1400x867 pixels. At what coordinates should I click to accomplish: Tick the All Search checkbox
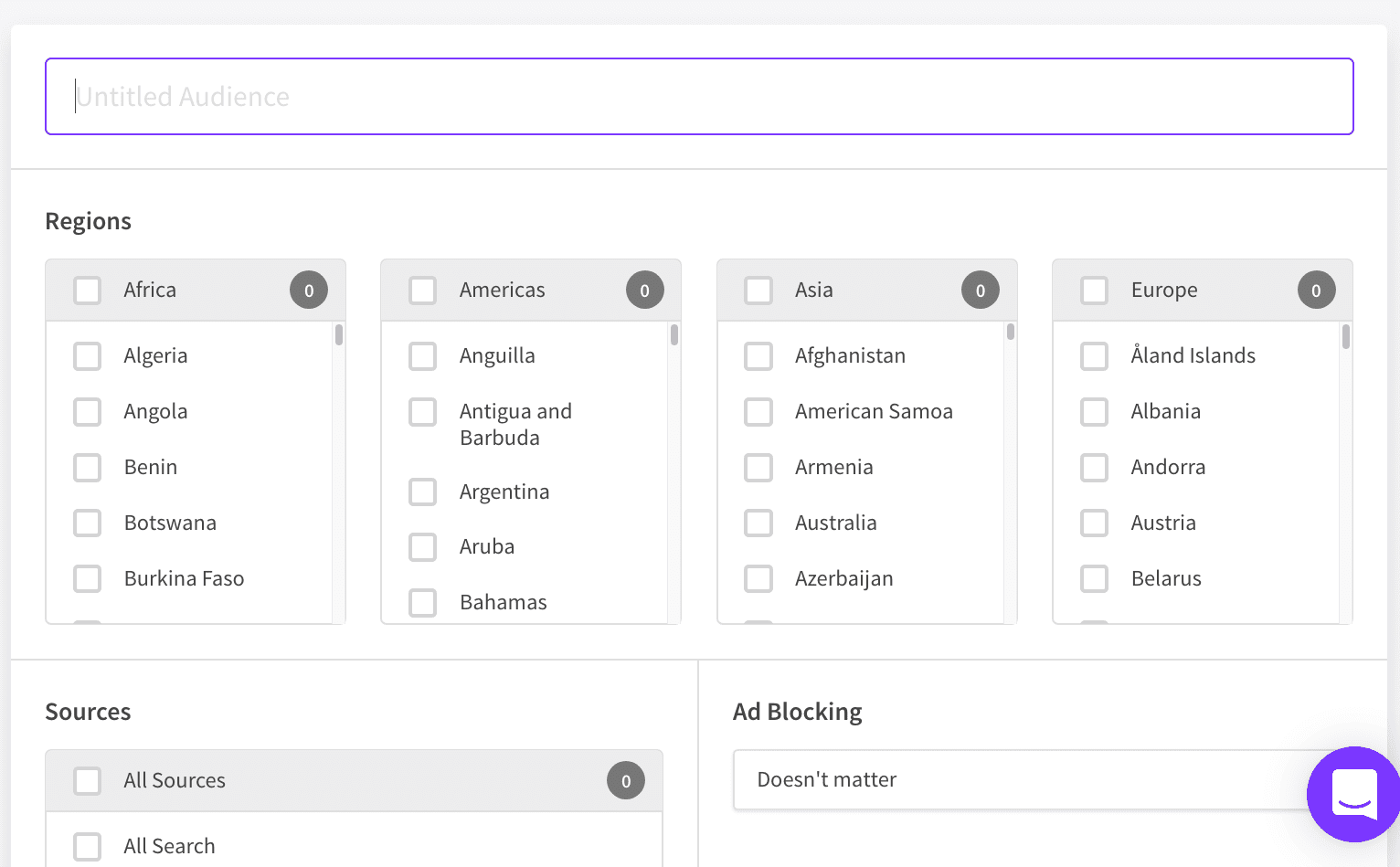point(88,847)
